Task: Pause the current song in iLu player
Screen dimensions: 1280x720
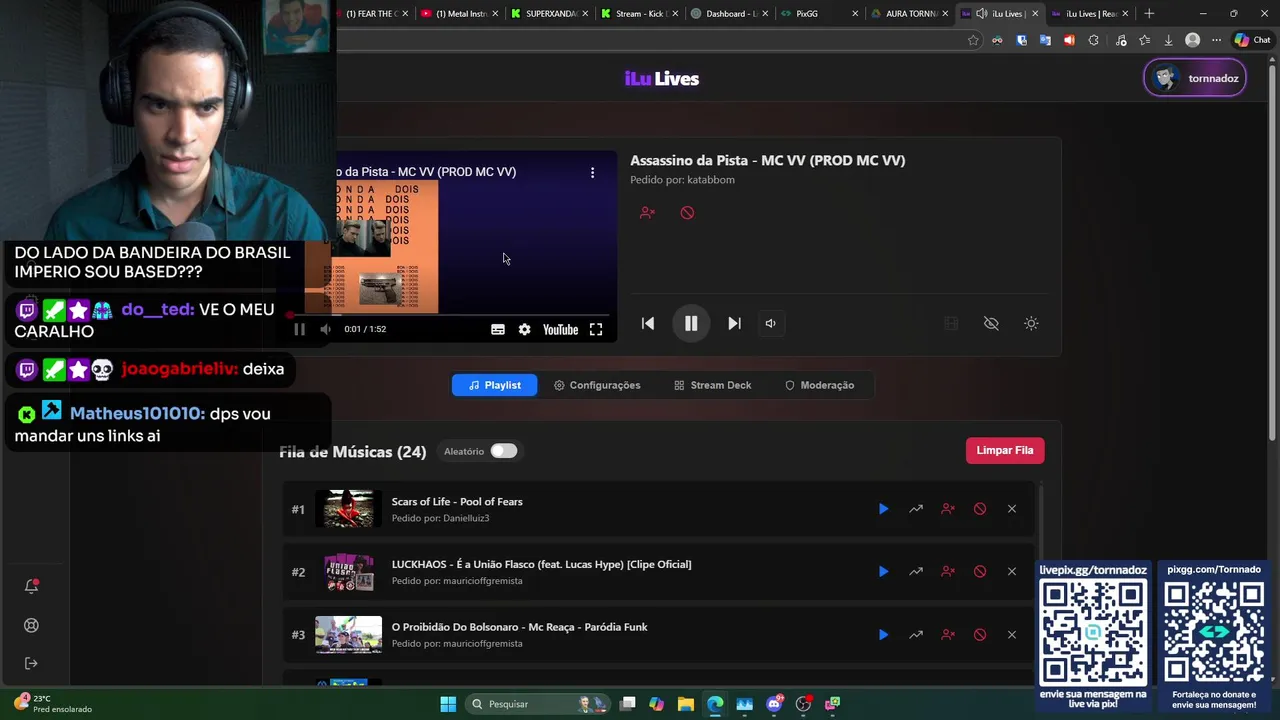Action: point(691,323)
